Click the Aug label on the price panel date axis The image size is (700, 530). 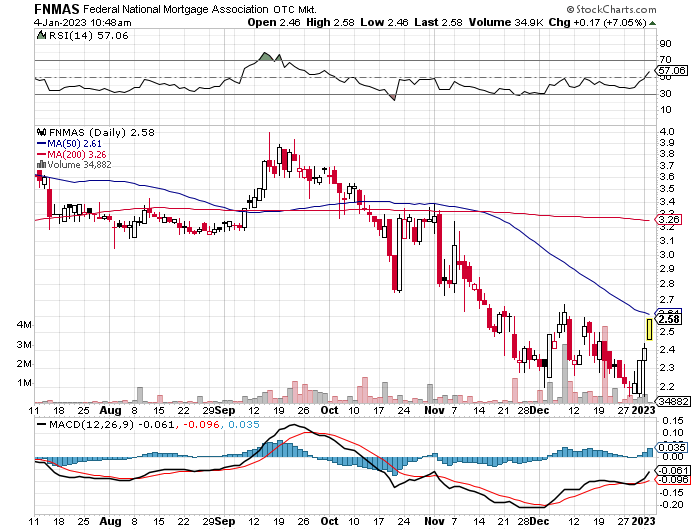[110, 410]
